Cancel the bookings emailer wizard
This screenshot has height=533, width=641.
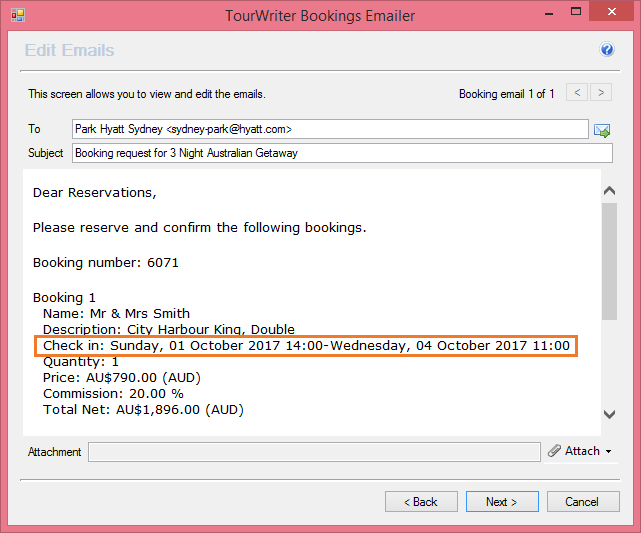pos(583,502)
